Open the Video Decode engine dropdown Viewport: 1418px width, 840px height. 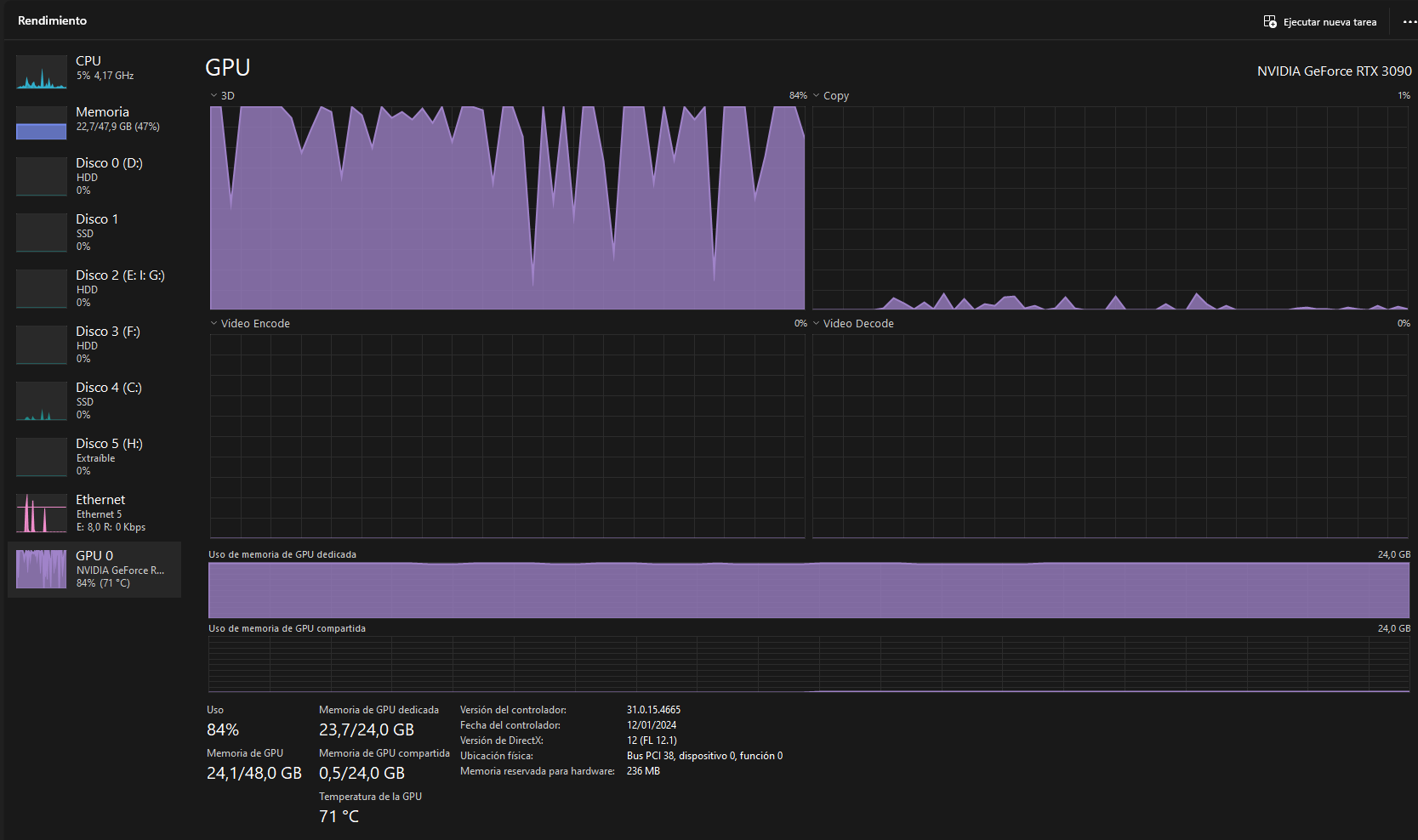[817, 323]
